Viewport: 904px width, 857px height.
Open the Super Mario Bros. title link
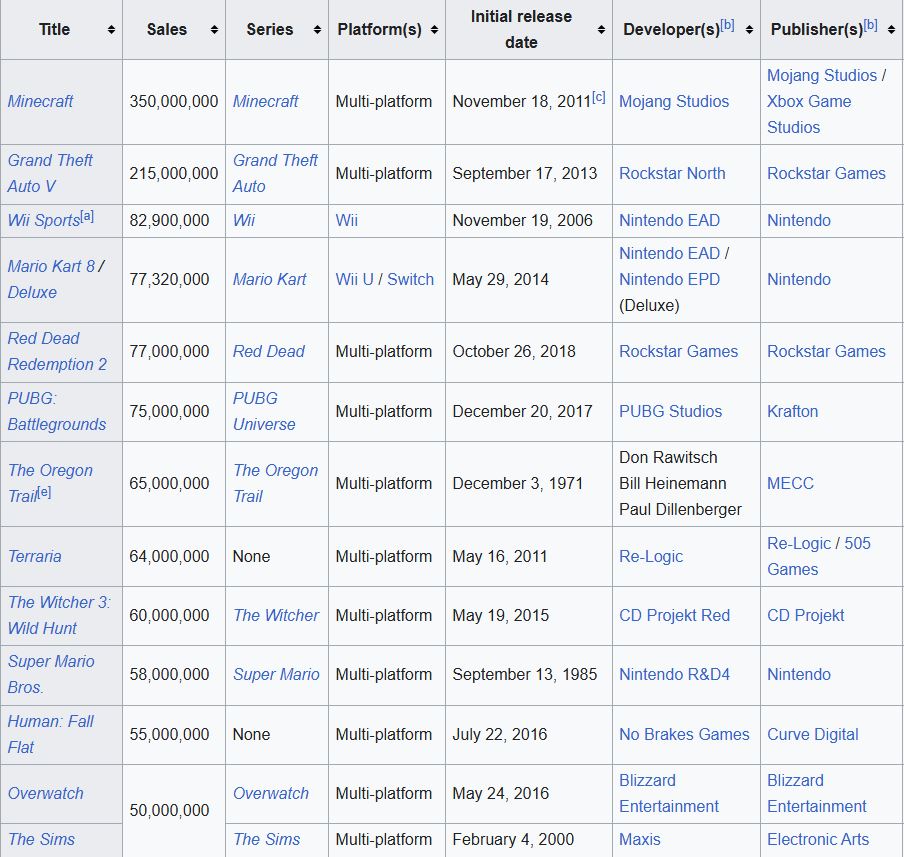pyautogui.click(x=51, y=674)
